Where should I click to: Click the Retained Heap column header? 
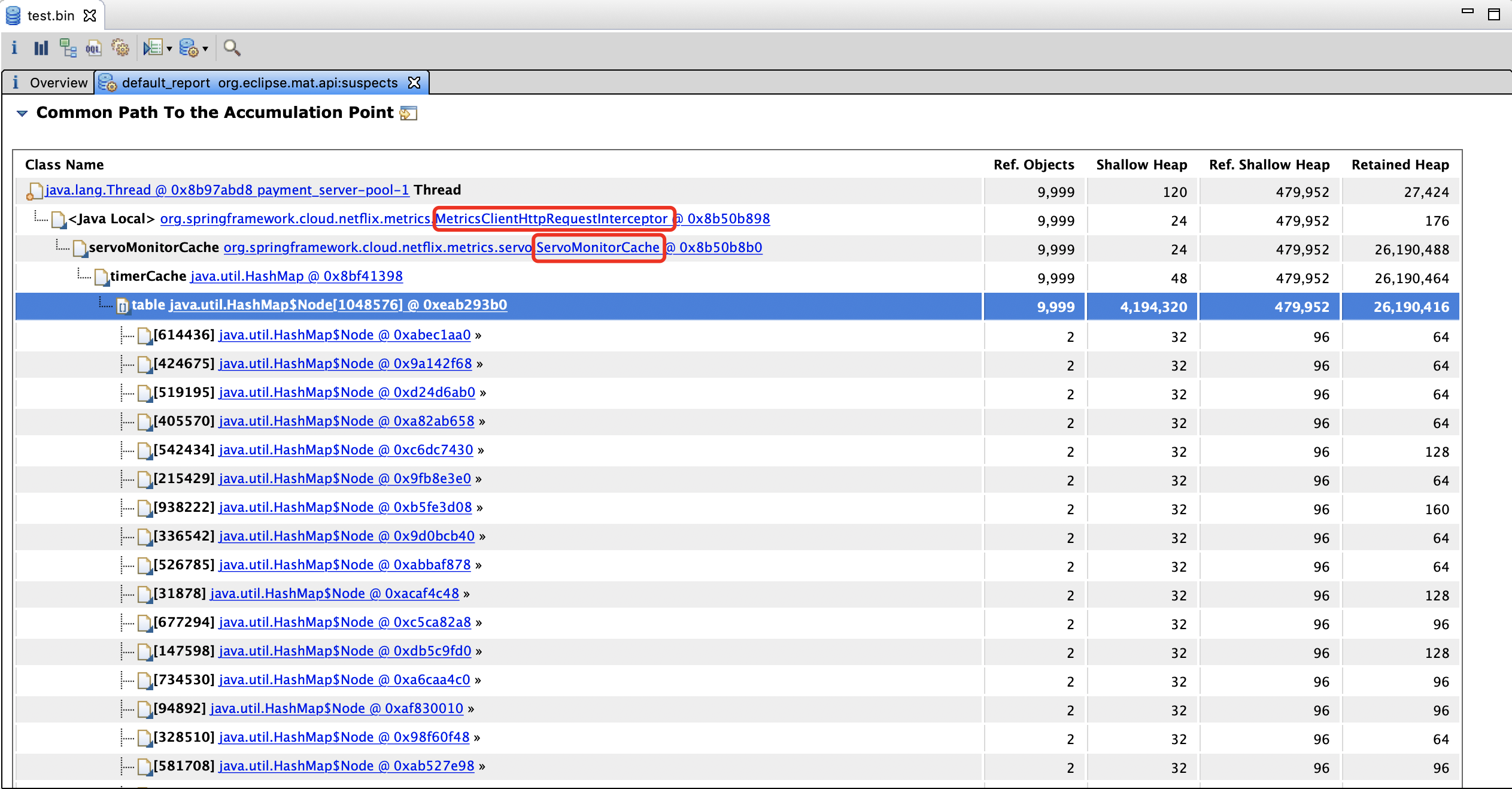coord(1399,165)
